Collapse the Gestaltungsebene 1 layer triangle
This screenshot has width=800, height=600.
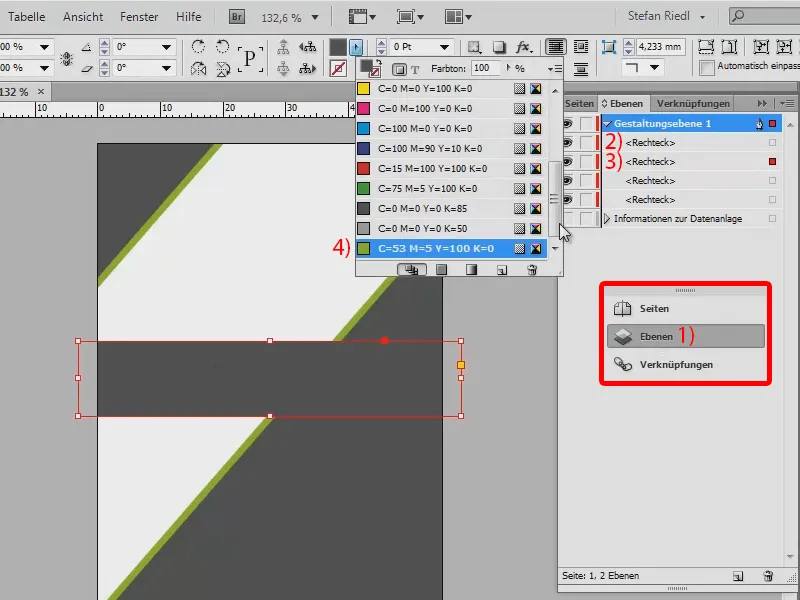[607, 123]
